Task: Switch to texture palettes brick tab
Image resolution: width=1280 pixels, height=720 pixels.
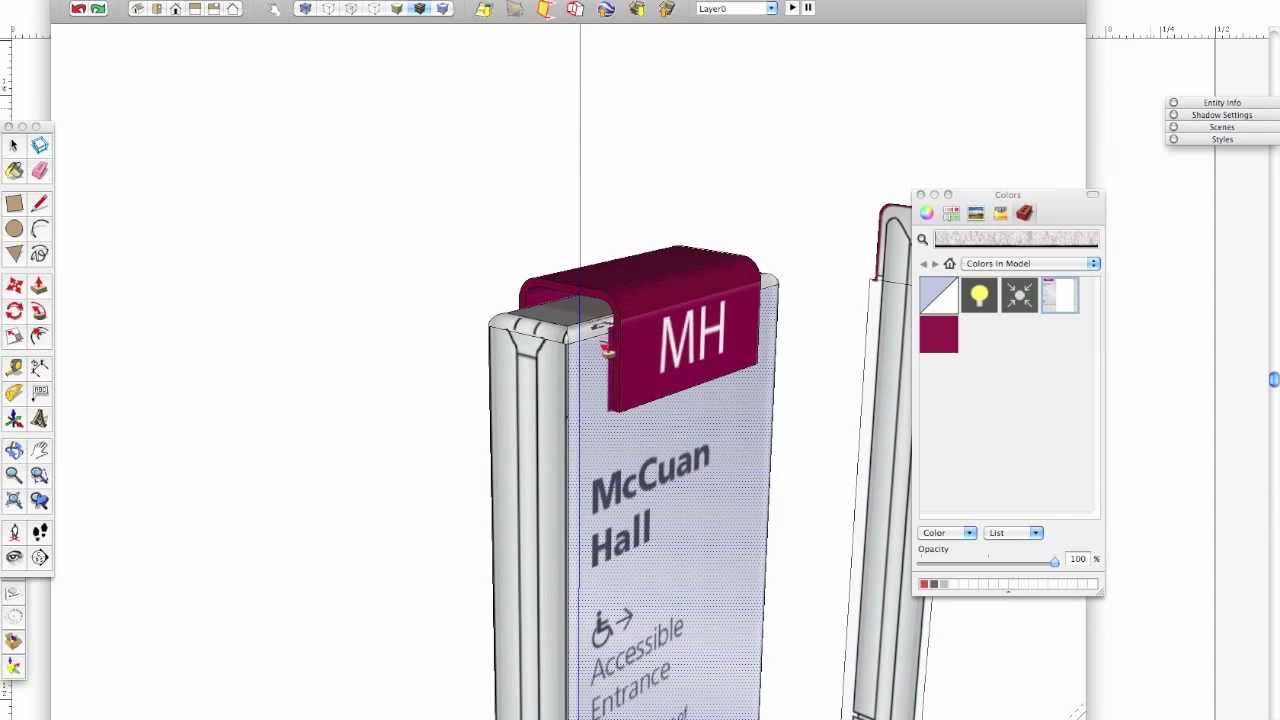Action: coord(1024,214)
